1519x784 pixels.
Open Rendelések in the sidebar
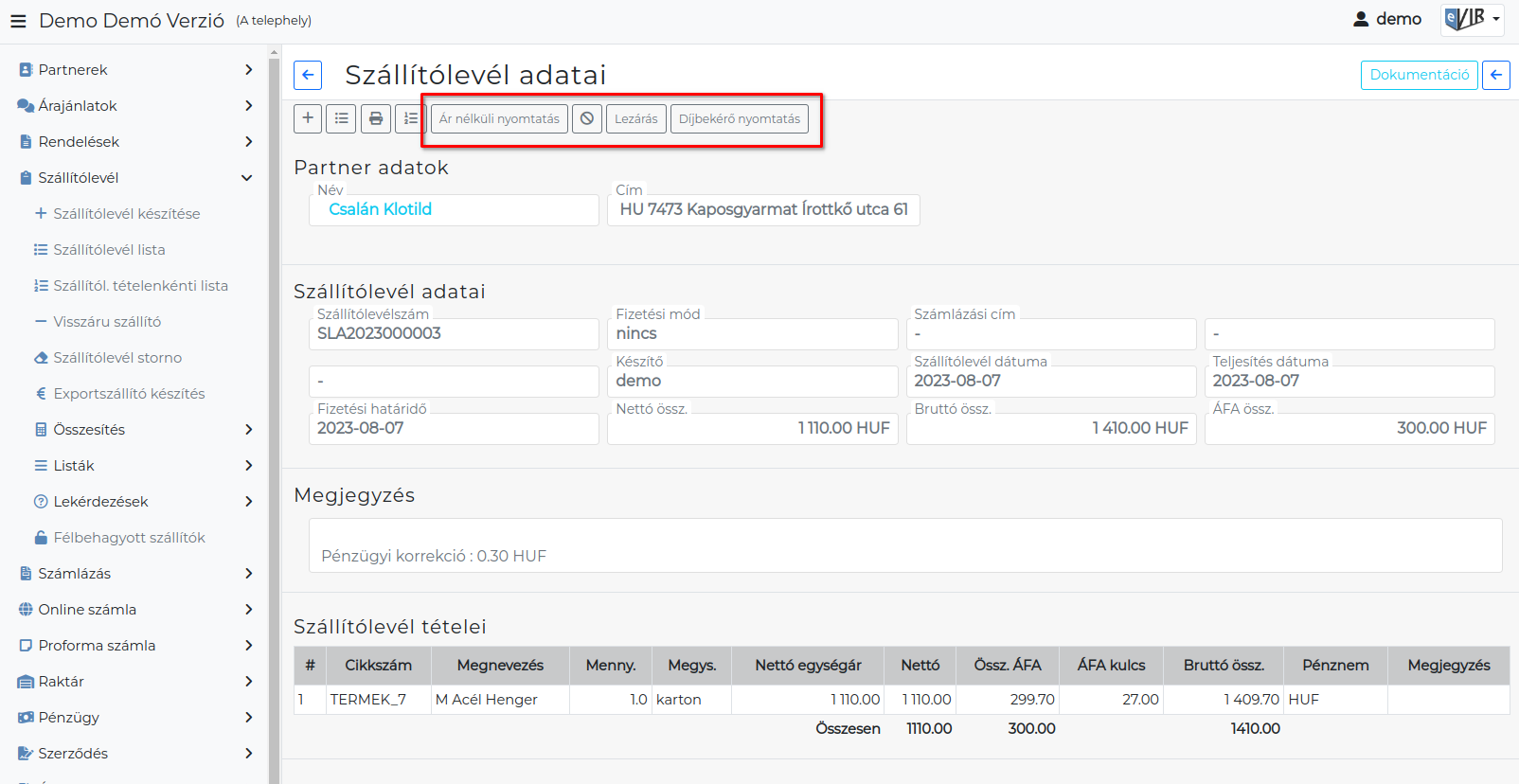[x=79, y=141]
